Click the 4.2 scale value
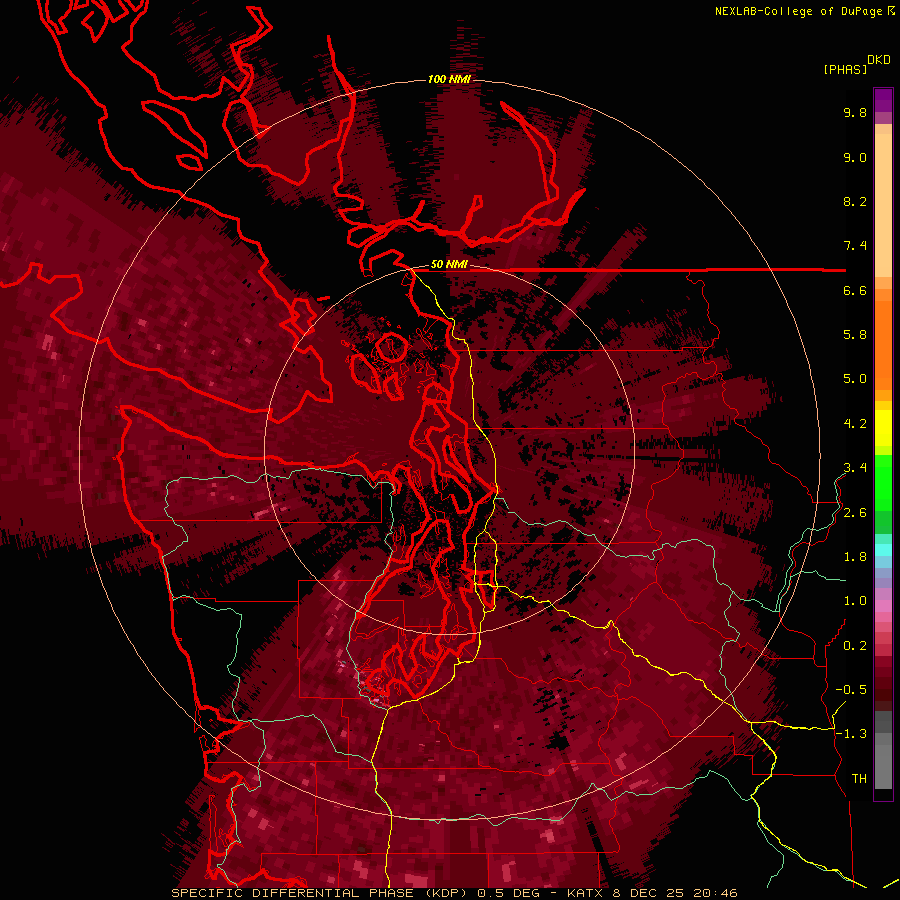The image size is (900, 900). click(x=855, y=424)
